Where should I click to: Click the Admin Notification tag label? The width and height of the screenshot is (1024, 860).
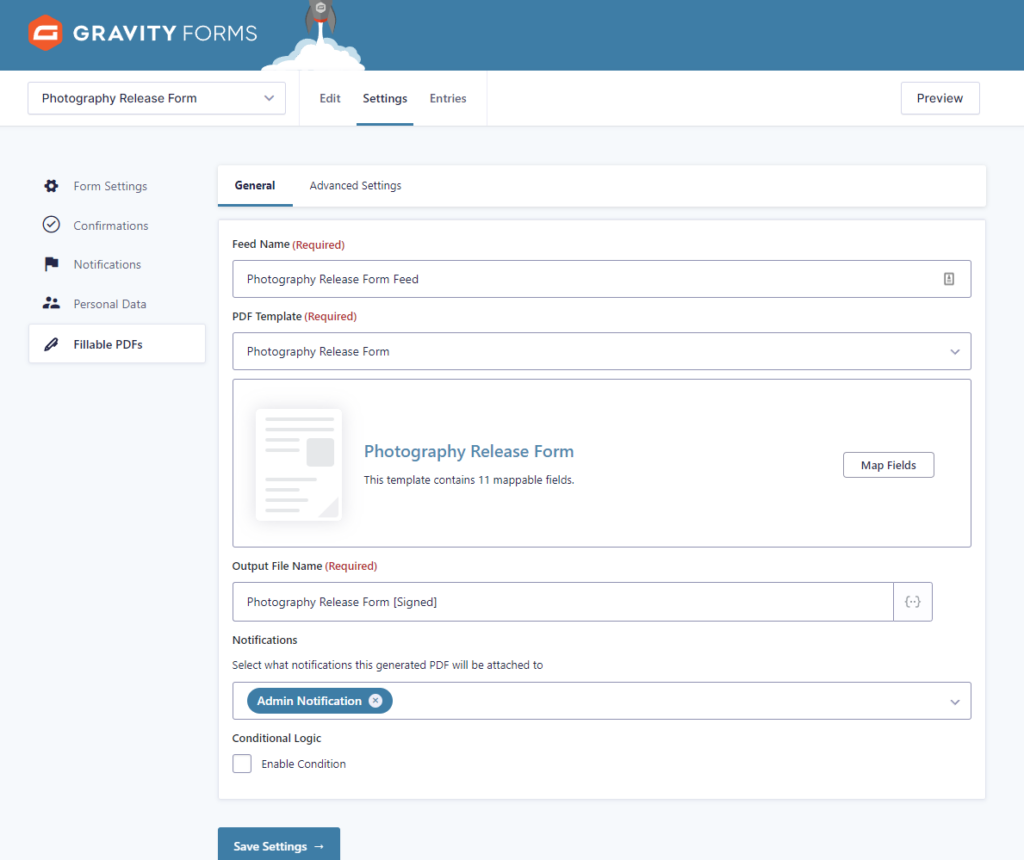click(309, 701)
